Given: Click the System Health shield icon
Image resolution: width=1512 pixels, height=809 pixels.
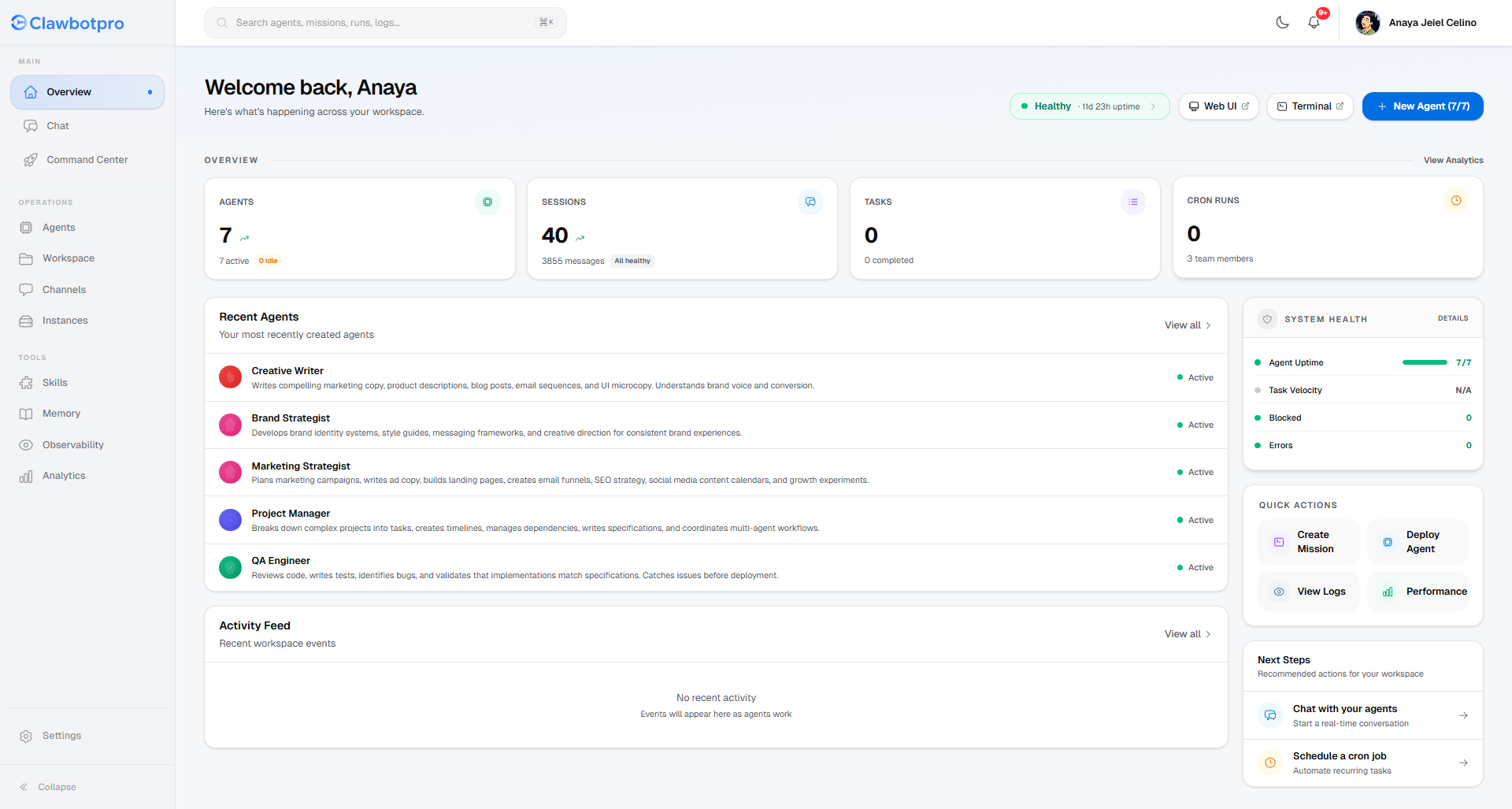Looking at the screenshot, I should [x=1267, y=319].
